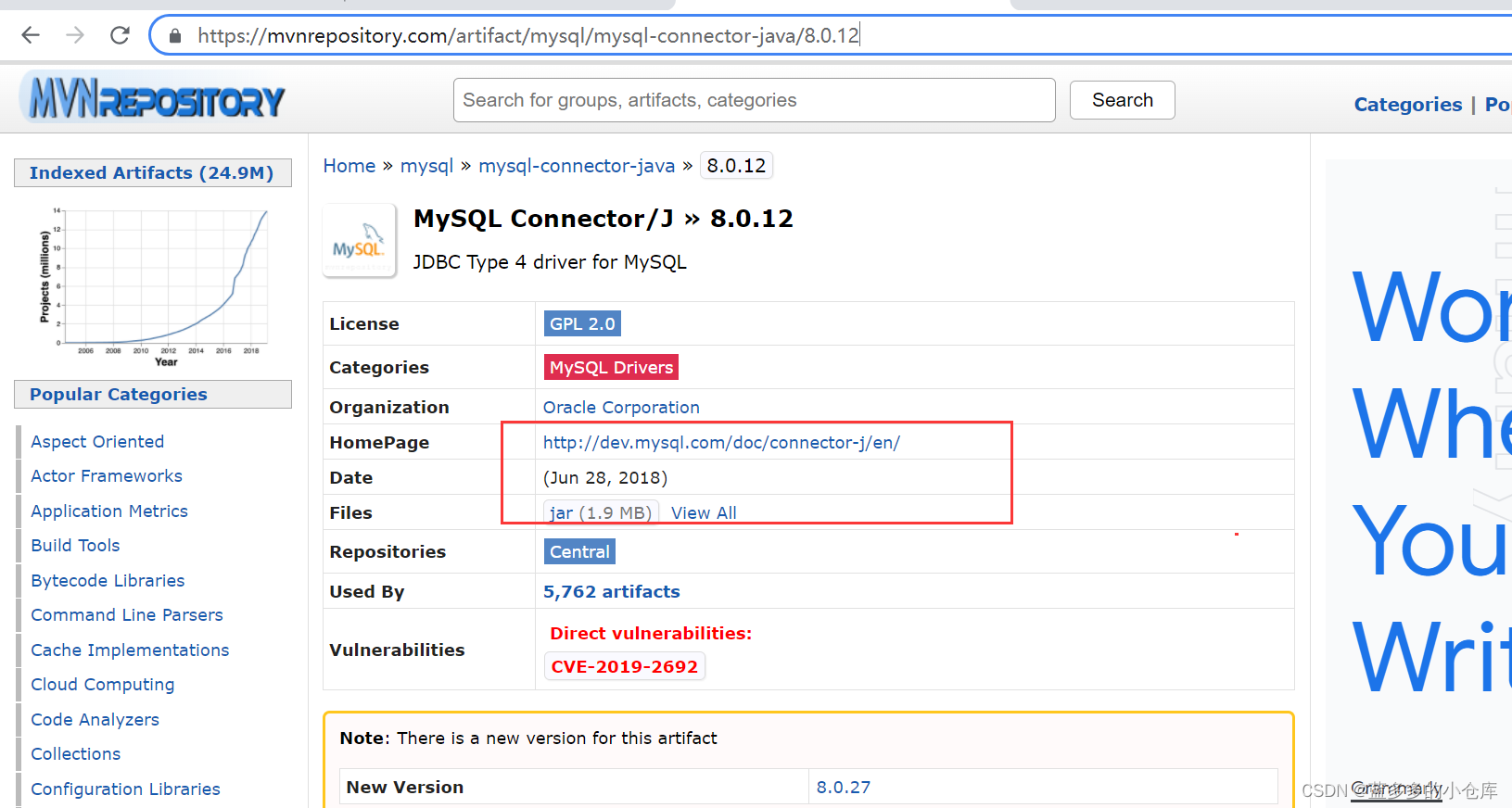Click mysql-connector-java in the breadcrumb
The width and height of the screenshot is (1512, 808).
(577, 166)
